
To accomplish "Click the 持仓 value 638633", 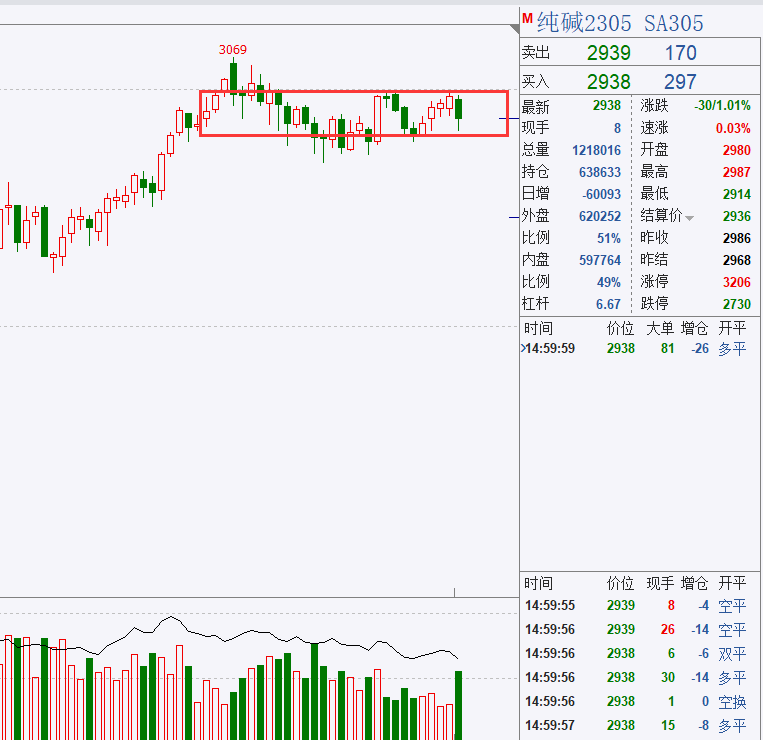I will [599, 172].
